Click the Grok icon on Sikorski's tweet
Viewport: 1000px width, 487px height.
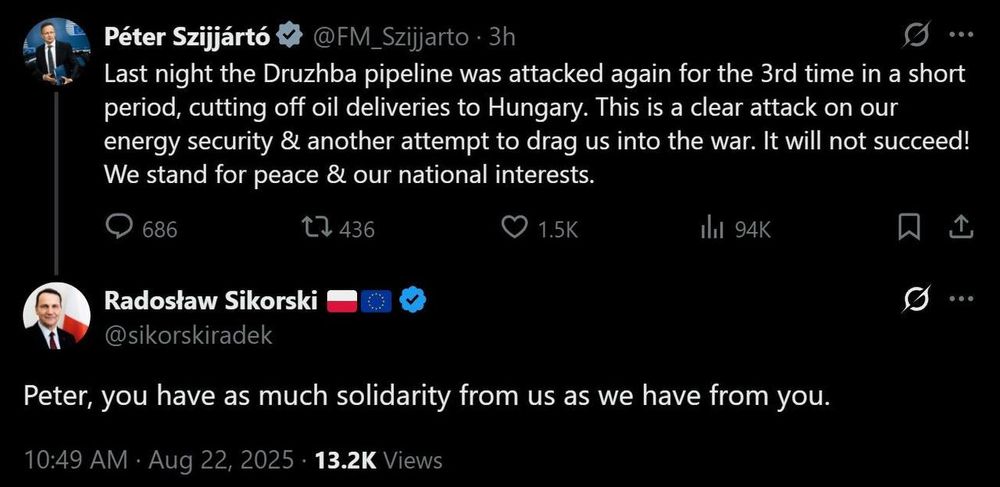click(915, 299)
